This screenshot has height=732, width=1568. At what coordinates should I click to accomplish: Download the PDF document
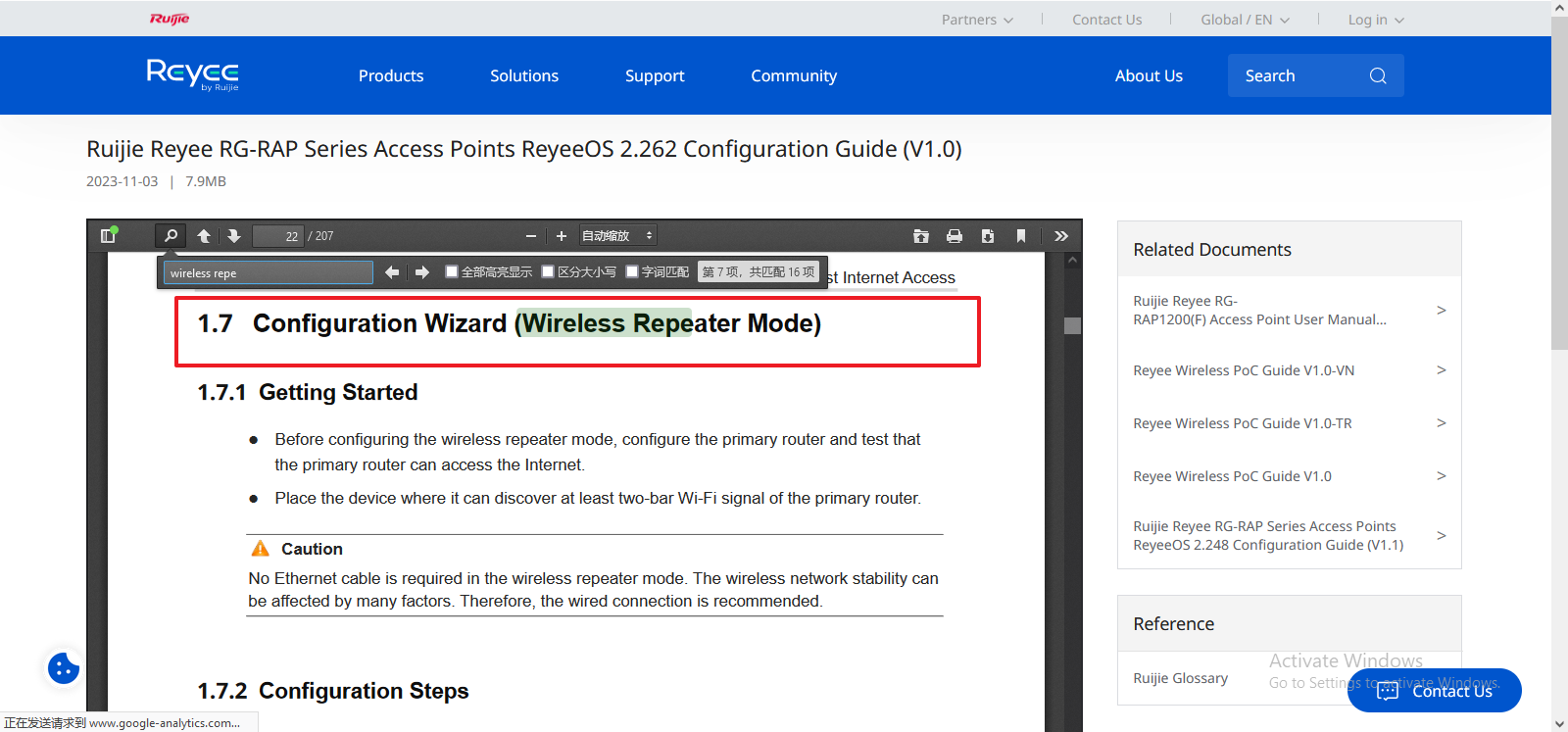click(x=988, y=236)
